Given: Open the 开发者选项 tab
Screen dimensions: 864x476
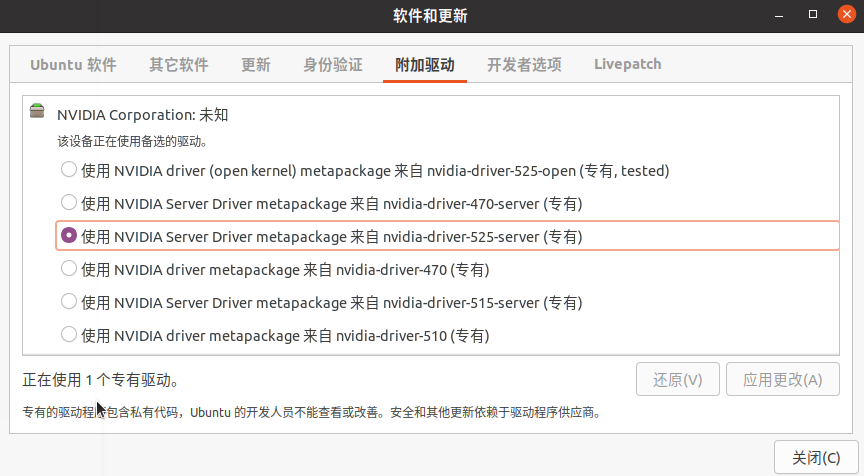Looking at the screenshot, I should [524, 64].
